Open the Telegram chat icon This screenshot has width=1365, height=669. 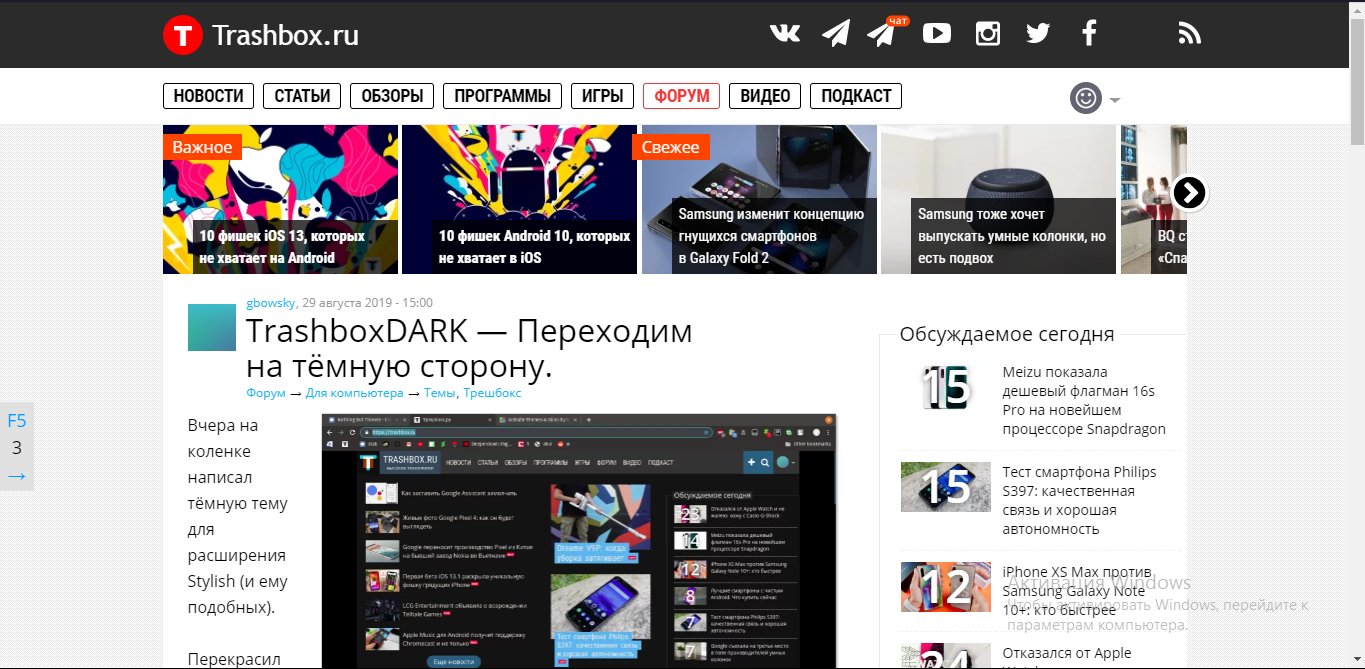(883, 32)
